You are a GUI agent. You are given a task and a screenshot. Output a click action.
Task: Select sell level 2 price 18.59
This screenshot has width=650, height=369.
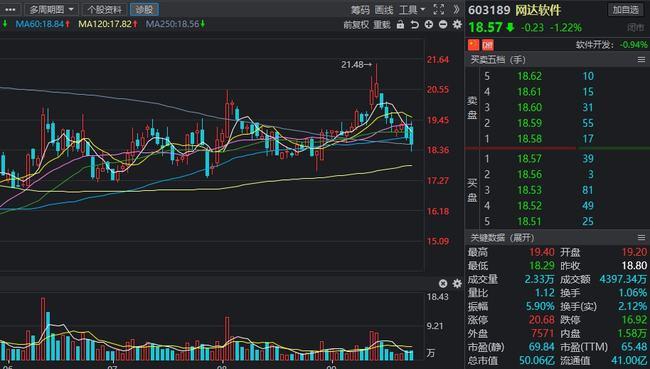pyautogui.click(x=529, y=123)
